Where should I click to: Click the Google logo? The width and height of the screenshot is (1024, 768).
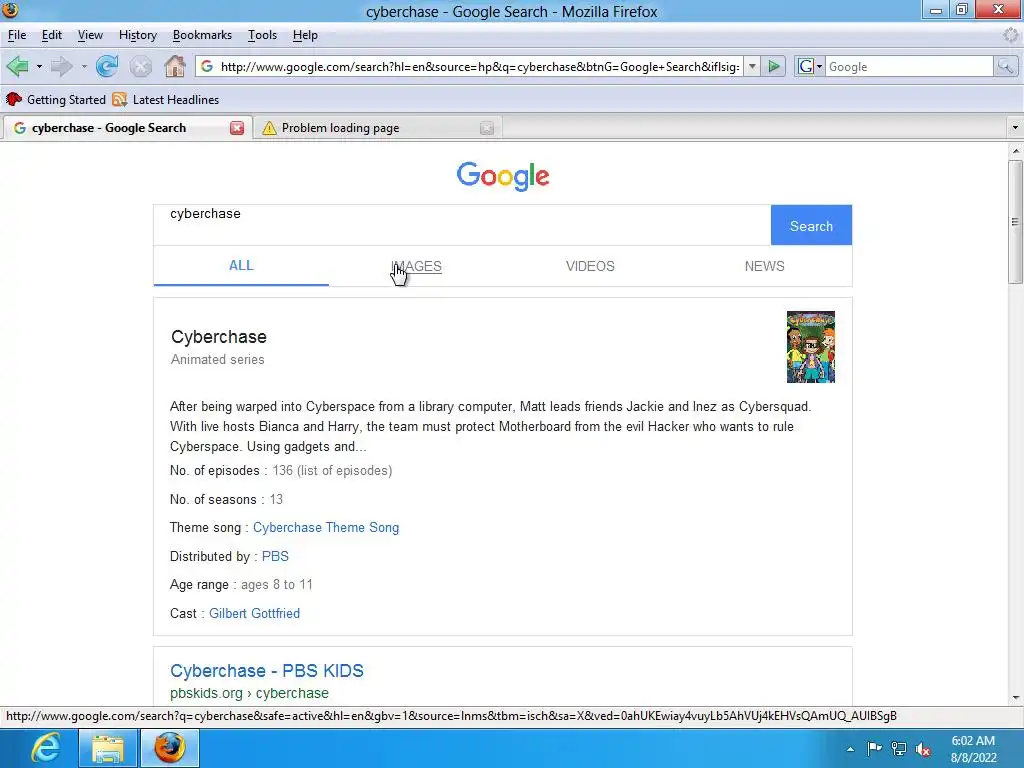click(x=503, y=175)
